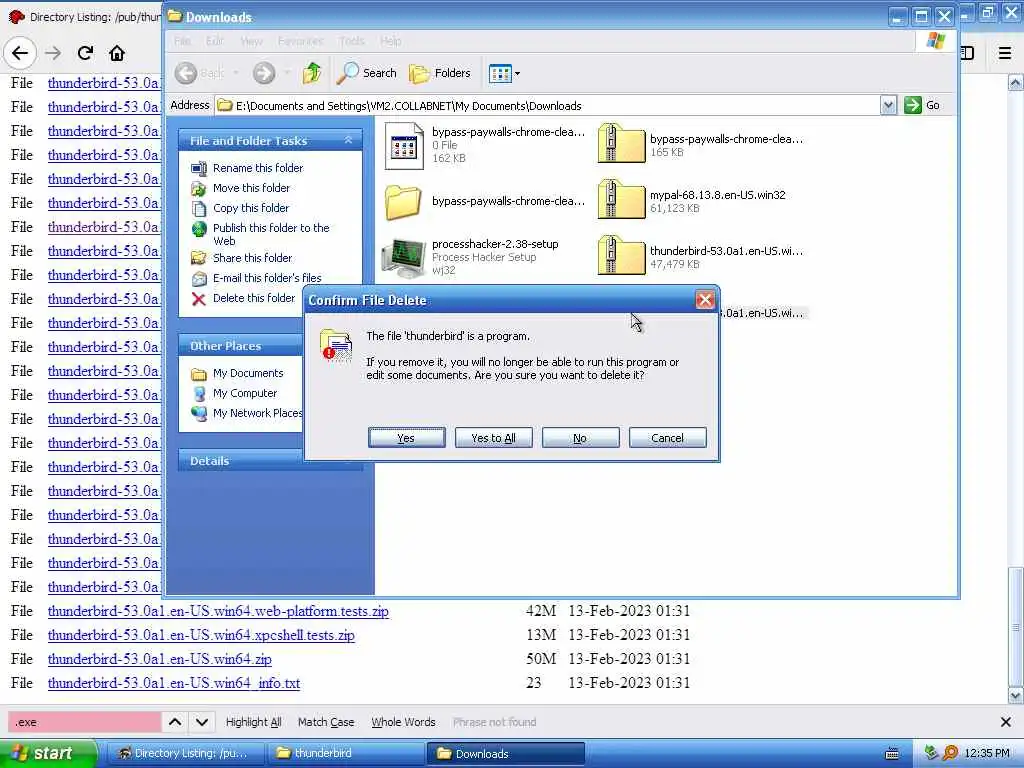
Task: Open win64.web-platform.tests.zip link
Action: pos(218,611)
